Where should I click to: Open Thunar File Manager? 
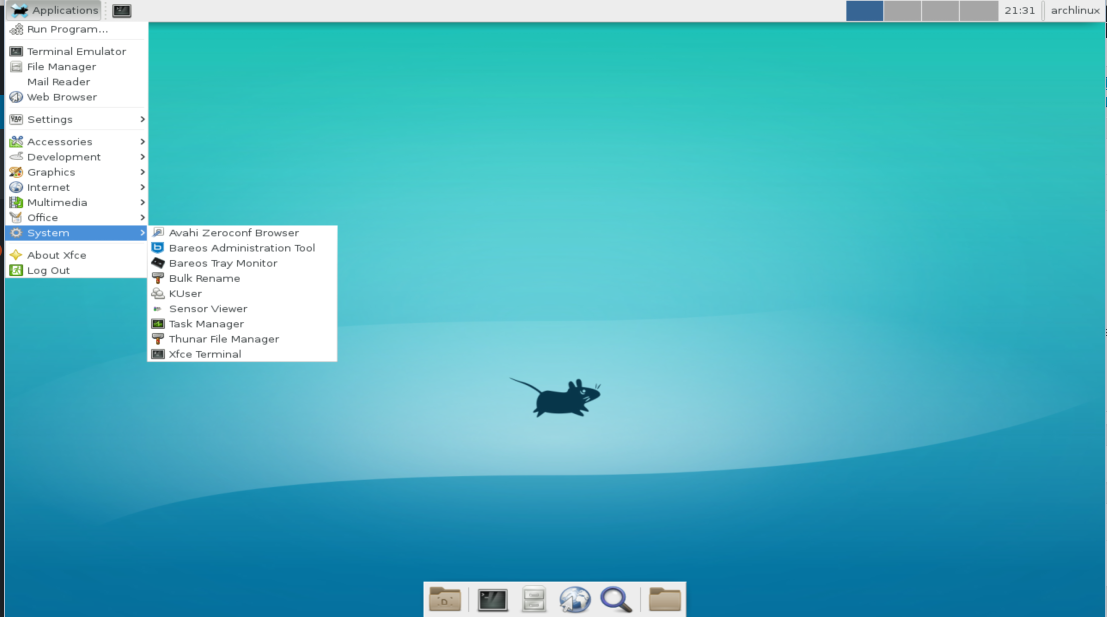[242, 339]
